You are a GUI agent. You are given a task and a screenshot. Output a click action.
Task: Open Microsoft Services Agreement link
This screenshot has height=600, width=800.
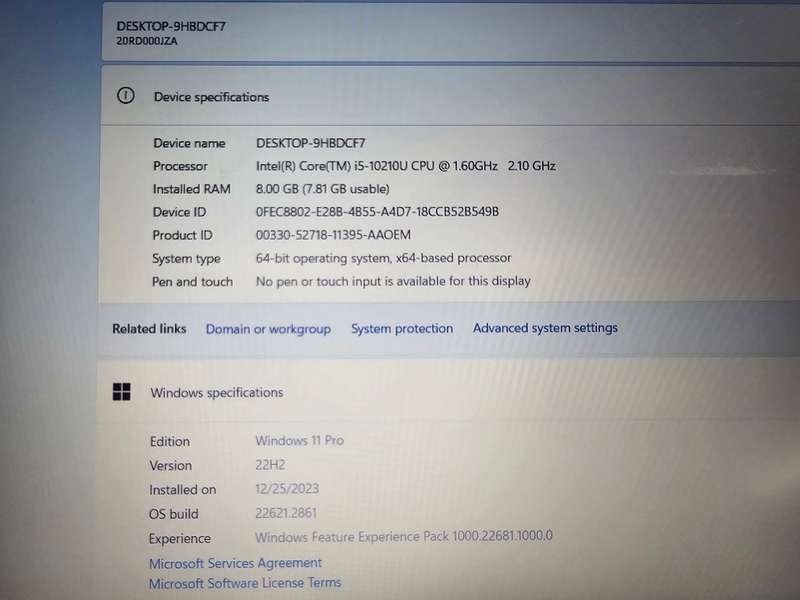click(235, 563)
